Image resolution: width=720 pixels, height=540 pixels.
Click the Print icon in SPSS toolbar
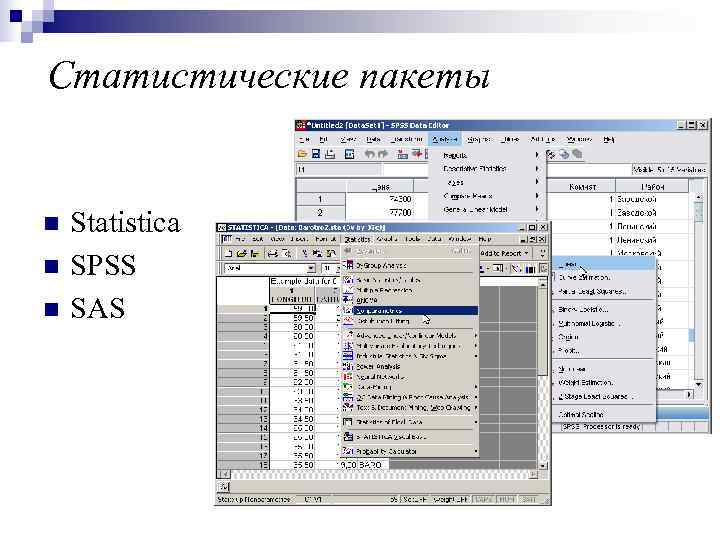tap(330, 154)
